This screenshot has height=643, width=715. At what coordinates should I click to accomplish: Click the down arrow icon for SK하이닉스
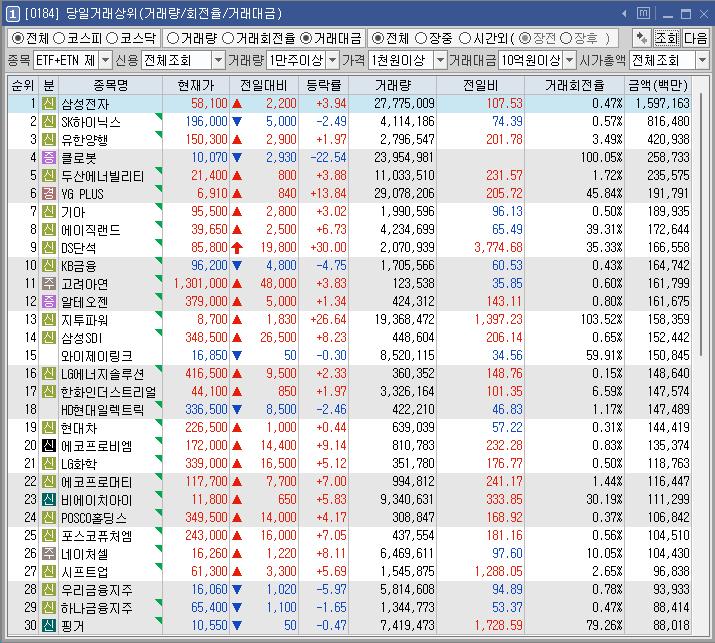point(237,122)
